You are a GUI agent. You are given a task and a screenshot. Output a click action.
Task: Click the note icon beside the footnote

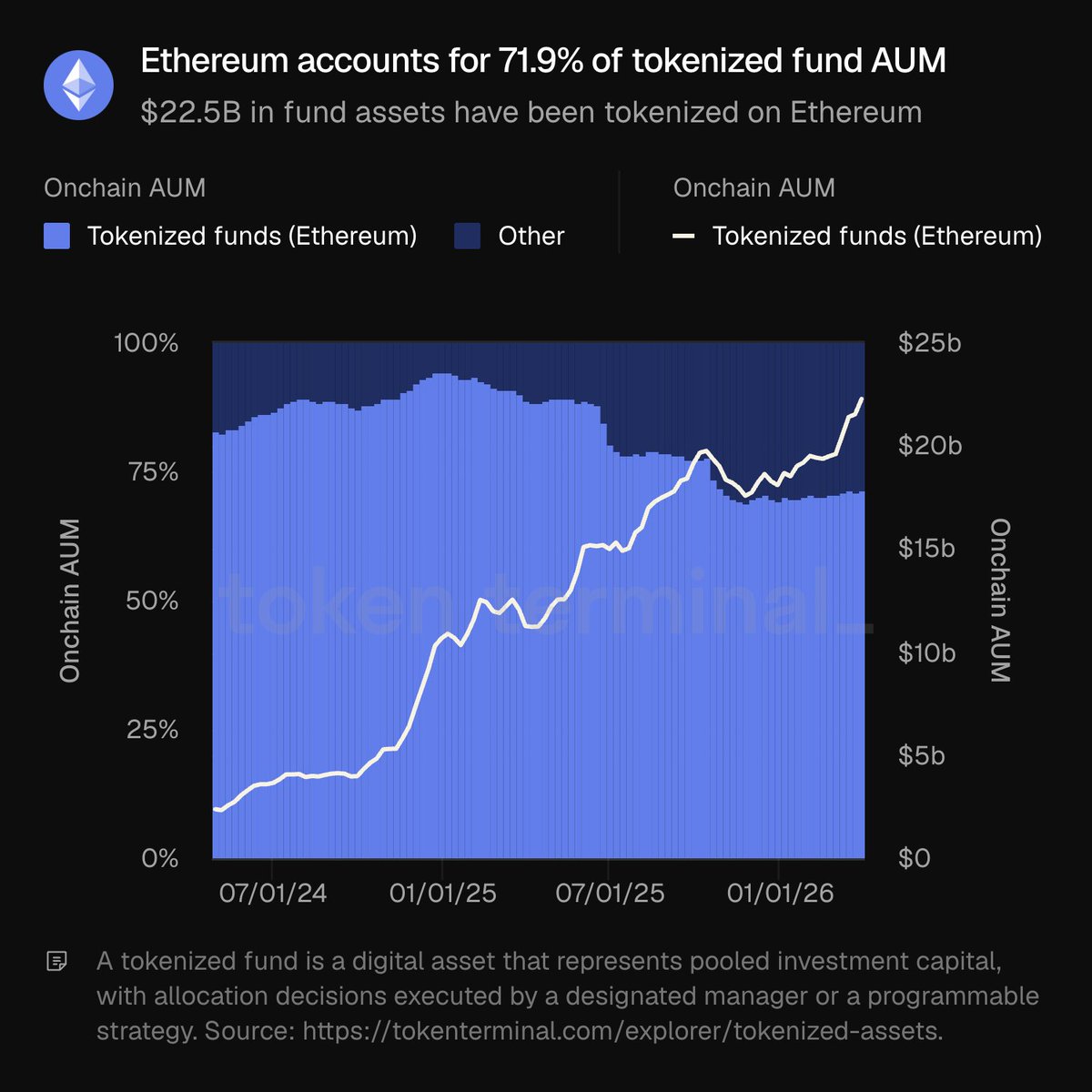(57, 961)
